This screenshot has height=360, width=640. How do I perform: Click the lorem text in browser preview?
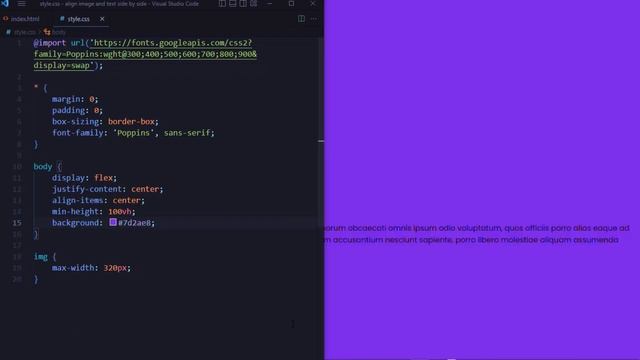click(477, 234)
